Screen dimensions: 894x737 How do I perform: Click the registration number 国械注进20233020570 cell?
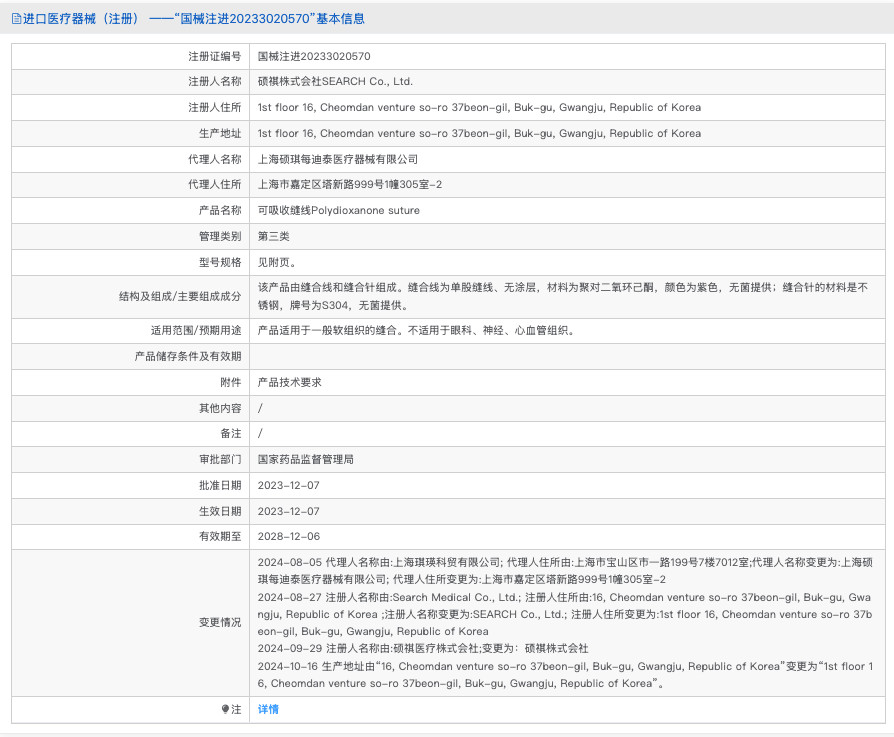315,56
